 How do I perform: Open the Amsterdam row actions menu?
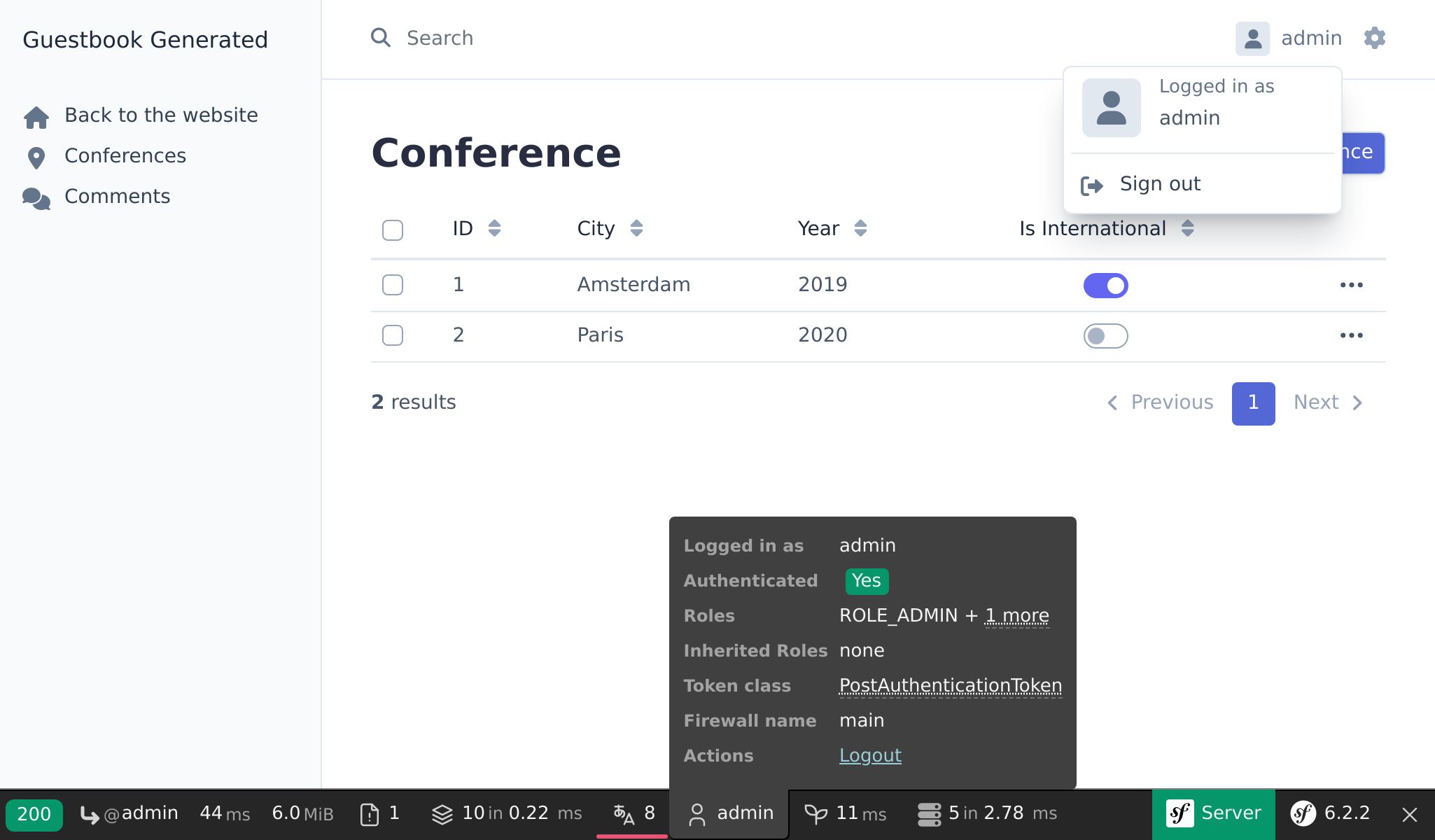point(1351,285)
